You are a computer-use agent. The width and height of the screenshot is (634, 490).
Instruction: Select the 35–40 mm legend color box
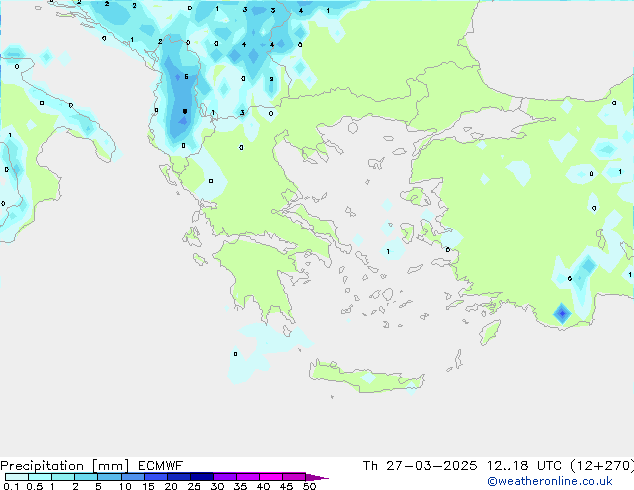[x=247, y=477]
